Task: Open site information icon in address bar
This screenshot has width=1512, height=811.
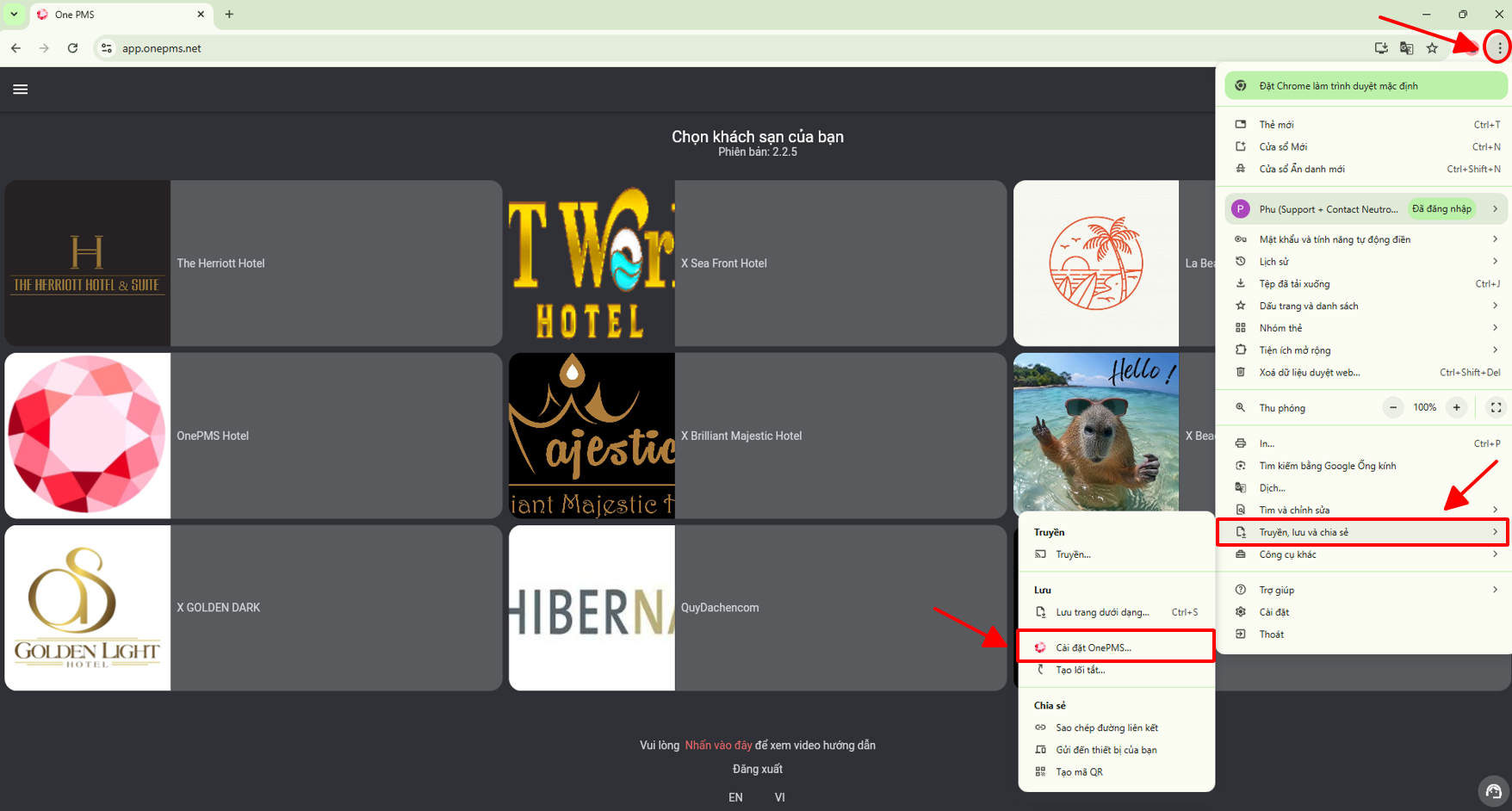Action: tap(107, 48)
